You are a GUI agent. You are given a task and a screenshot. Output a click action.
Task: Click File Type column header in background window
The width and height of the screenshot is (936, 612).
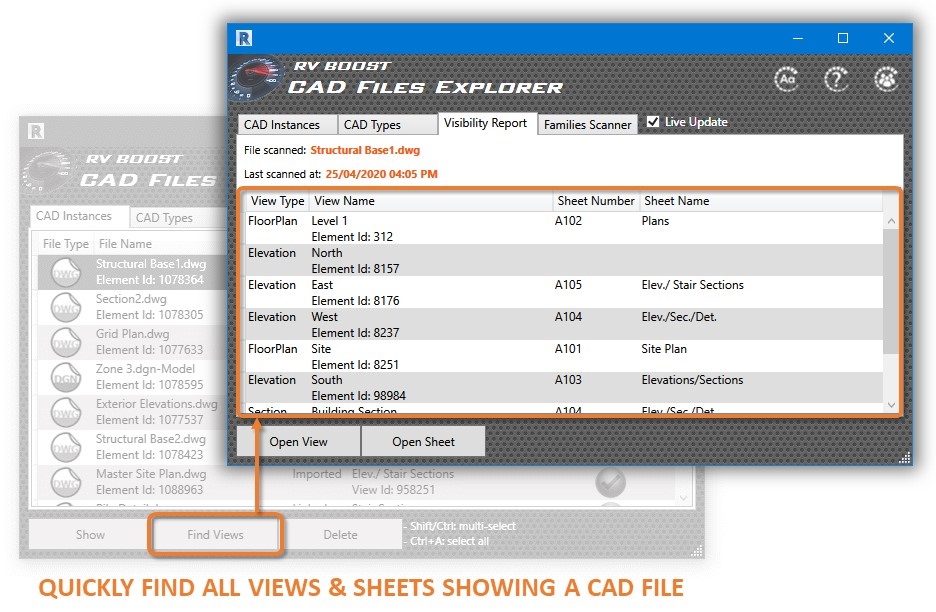(66, 244)
